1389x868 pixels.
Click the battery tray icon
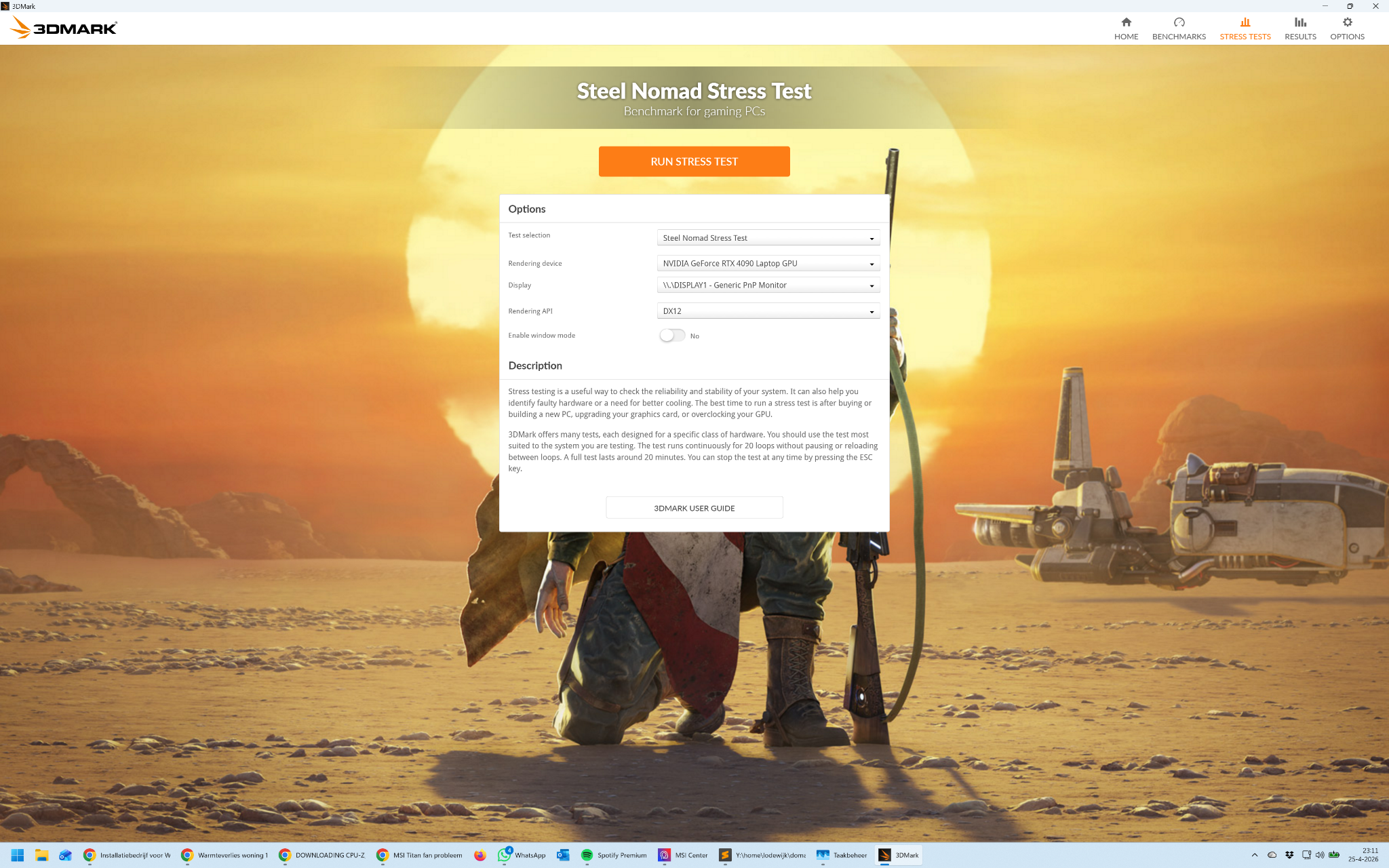(x=1334, y=855)
